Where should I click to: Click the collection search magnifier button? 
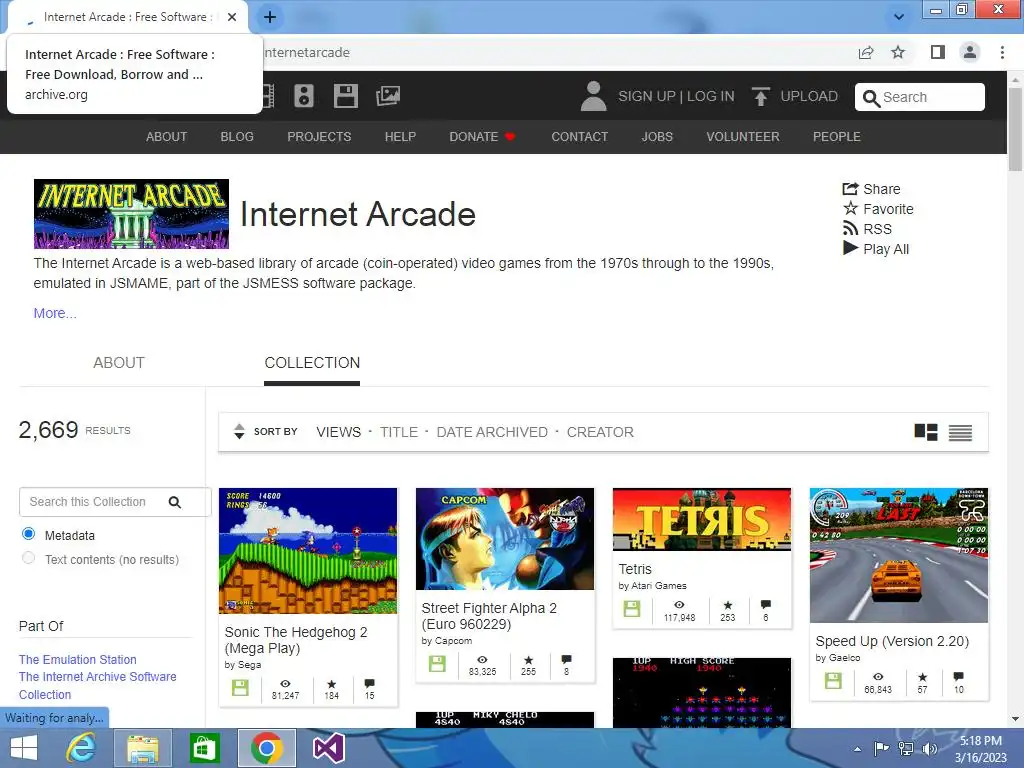(174, 502)
